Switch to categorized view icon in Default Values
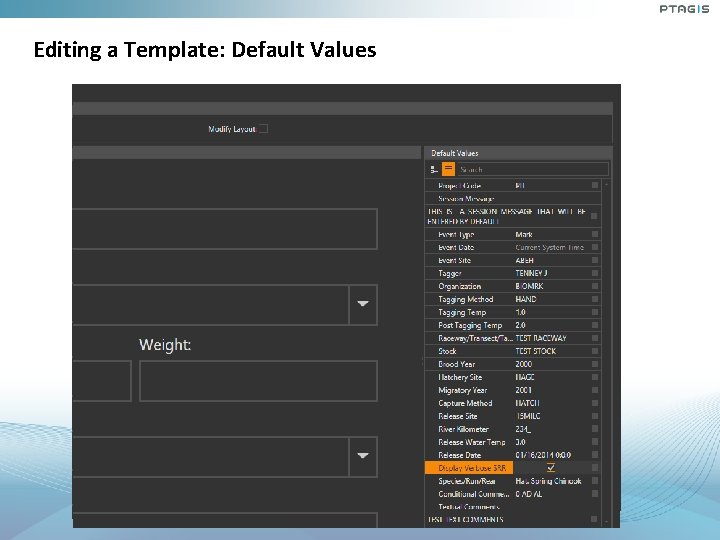This screenshot has height=540, width=720. pyautogui.click(x=434, y=169)
